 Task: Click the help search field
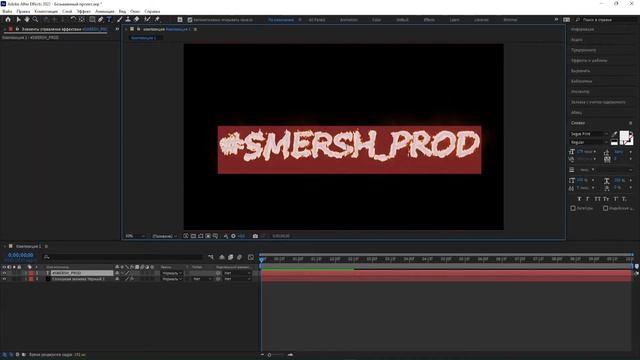(605, 20)
